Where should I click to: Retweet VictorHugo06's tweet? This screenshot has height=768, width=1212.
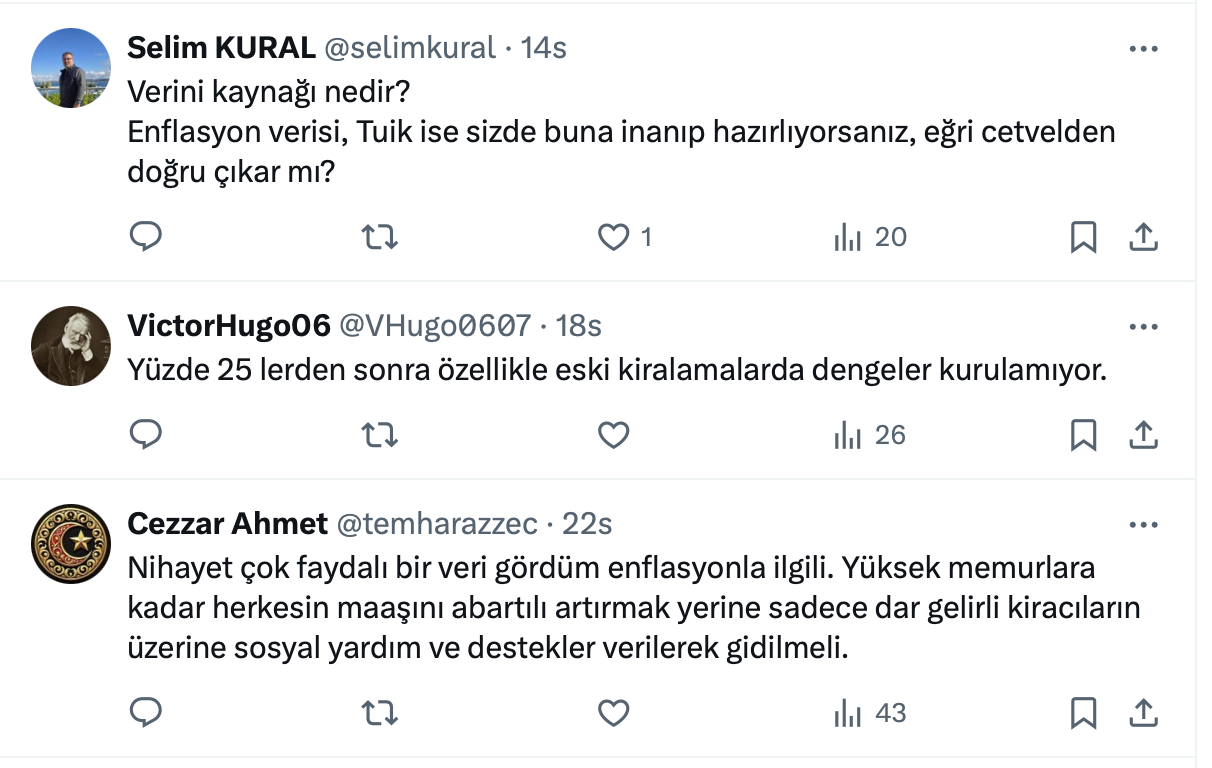tap(380, 435)
